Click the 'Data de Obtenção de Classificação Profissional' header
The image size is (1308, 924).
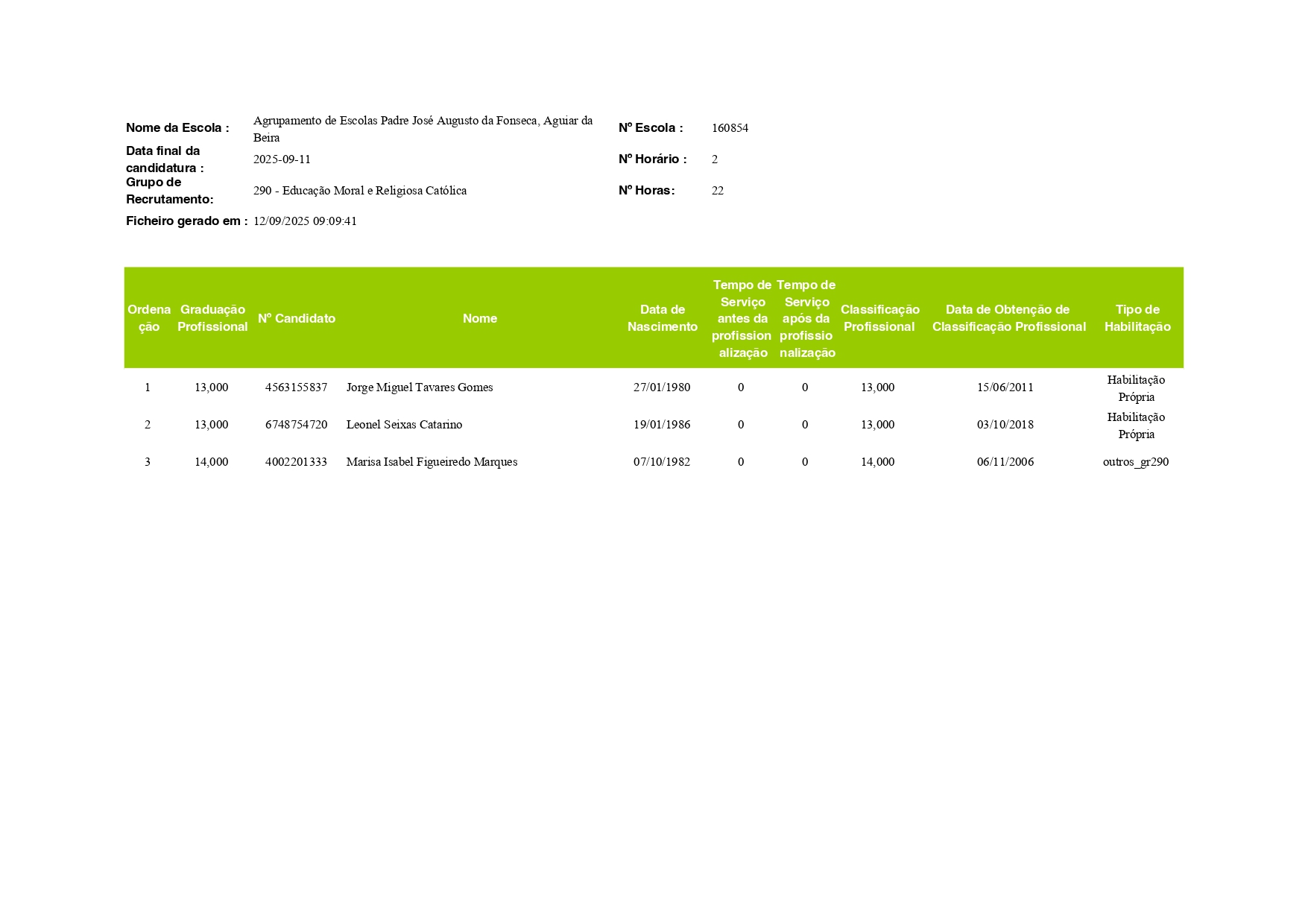(1008, 318)
